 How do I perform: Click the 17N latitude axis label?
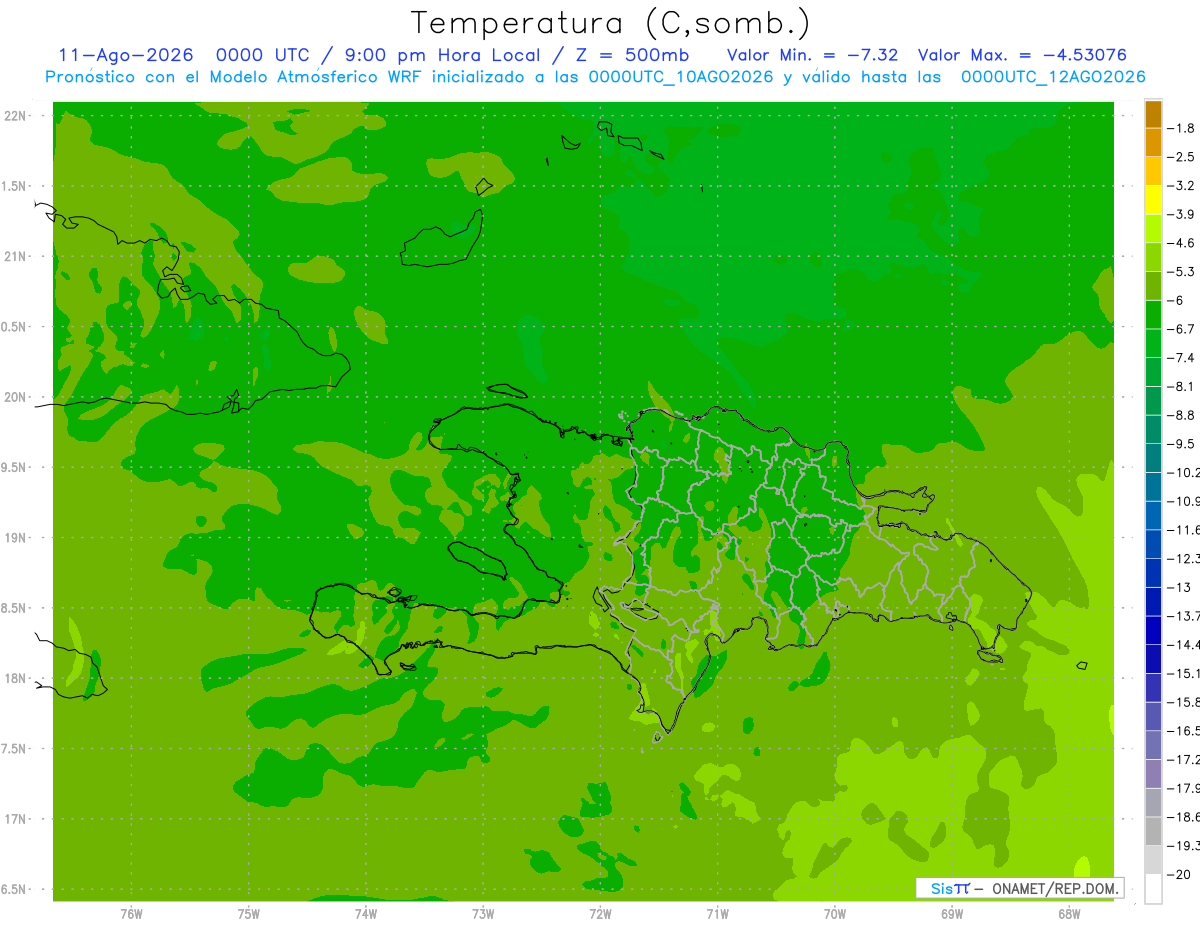(15, 819)
